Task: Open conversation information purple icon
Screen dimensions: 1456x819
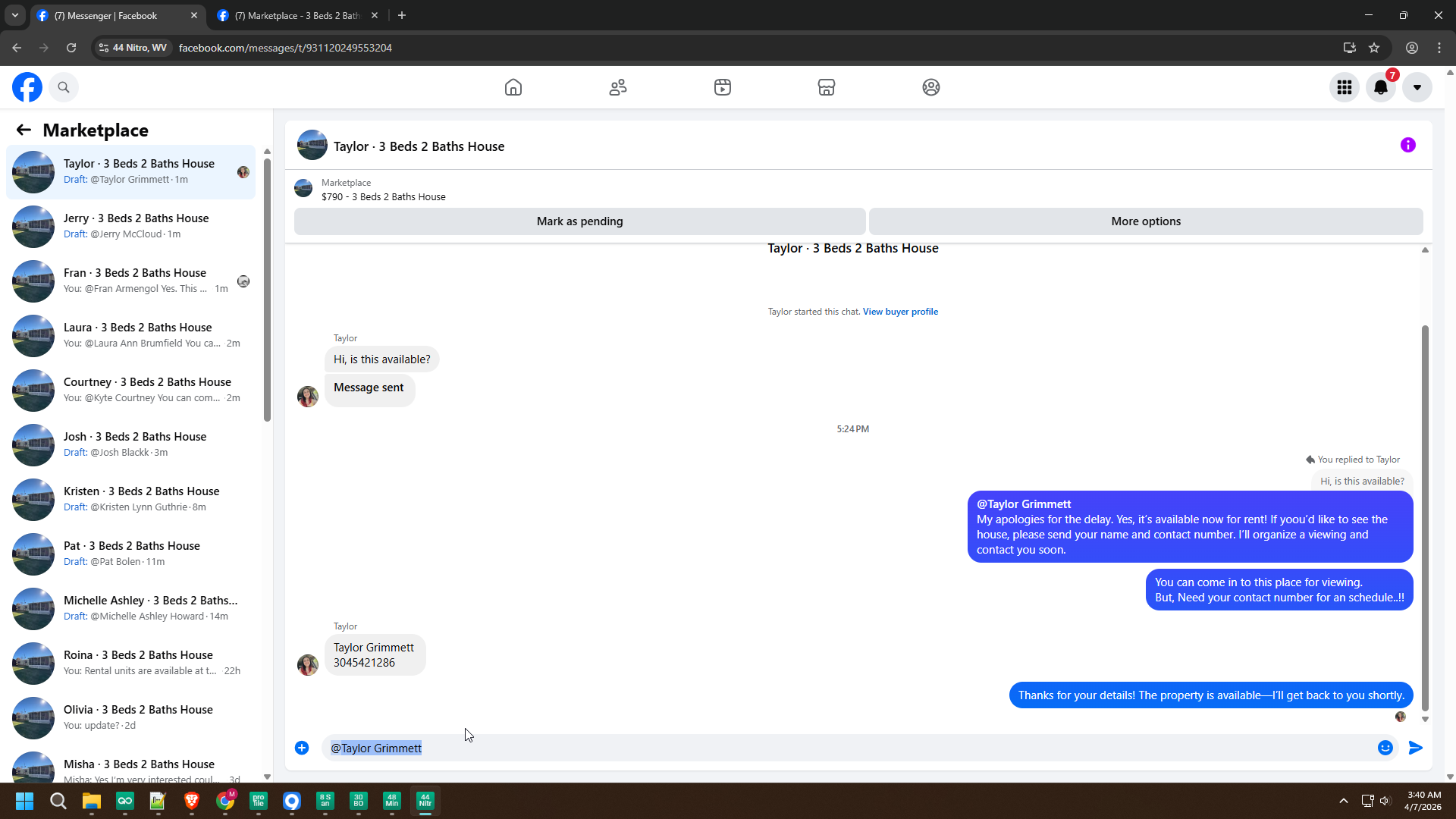Action: coord(1408,145)
